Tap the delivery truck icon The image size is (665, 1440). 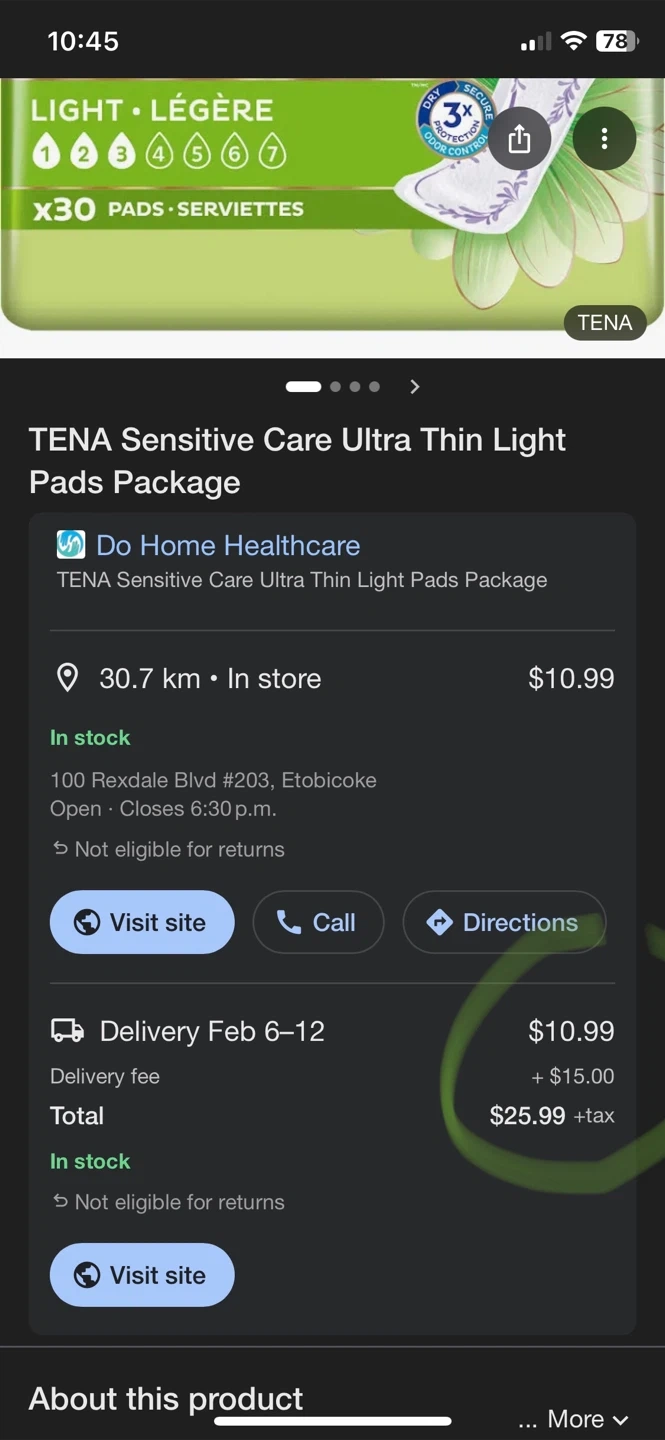click(x=67, y=1031)
